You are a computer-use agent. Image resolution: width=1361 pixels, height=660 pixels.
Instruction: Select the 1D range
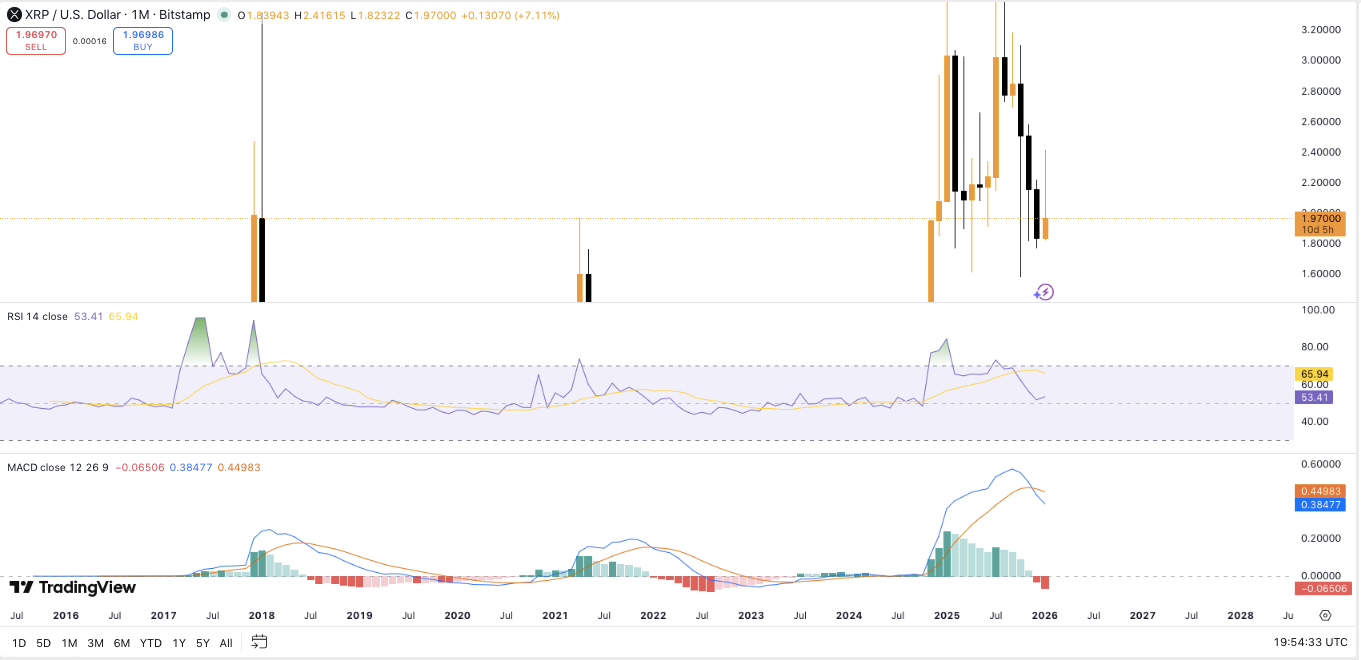click(x=17, y=643)
